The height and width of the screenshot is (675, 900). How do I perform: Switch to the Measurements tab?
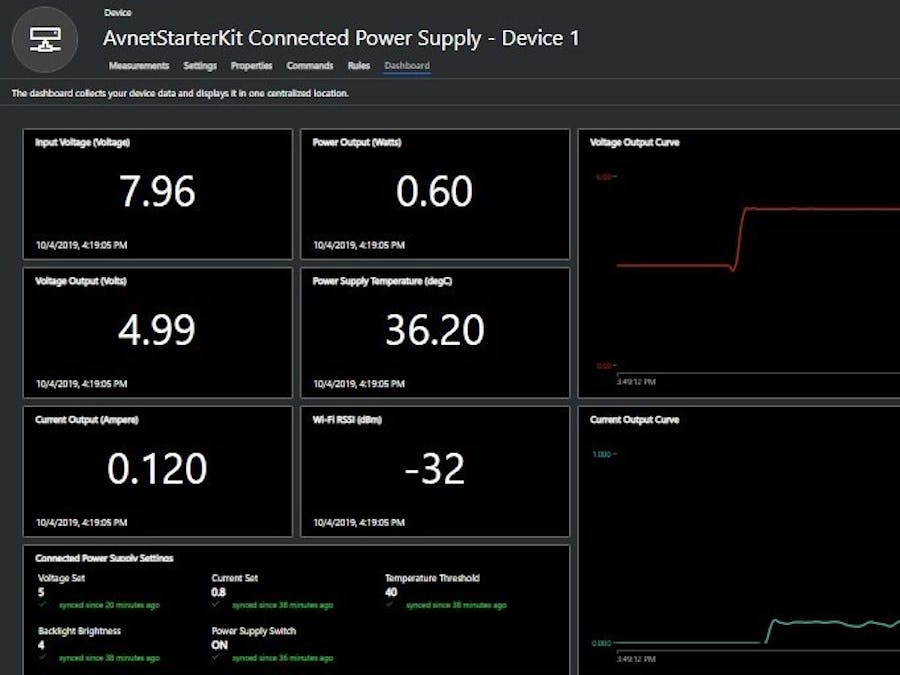click(x=138, y=65)
